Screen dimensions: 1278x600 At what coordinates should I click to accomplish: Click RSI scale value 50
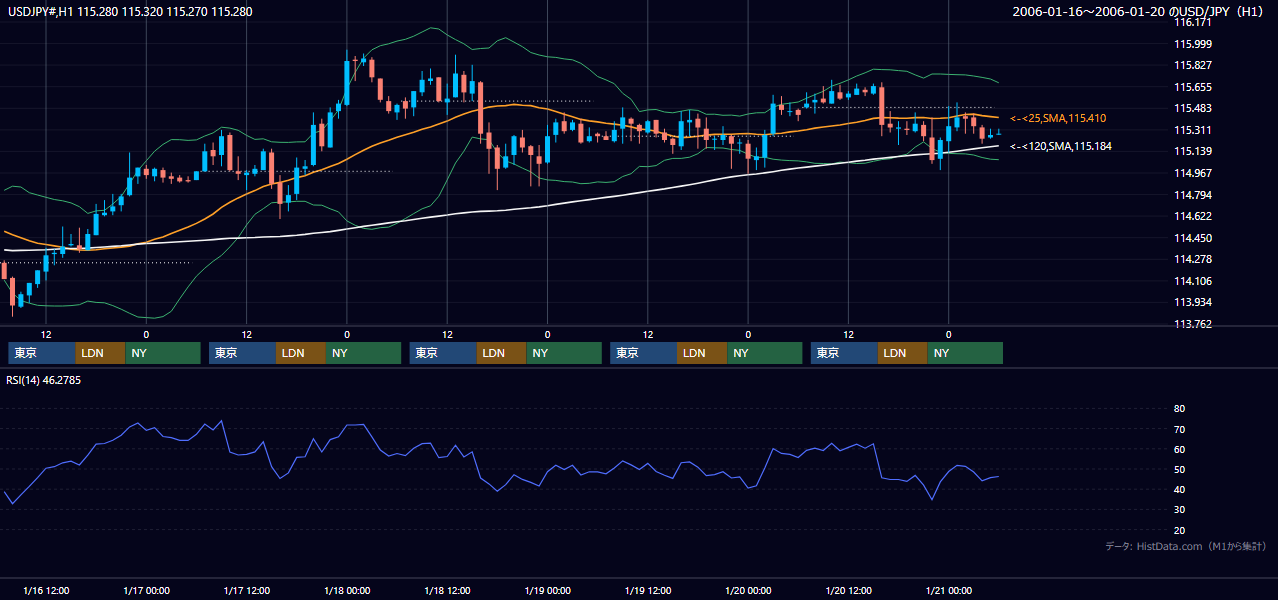click(1179, 469)
